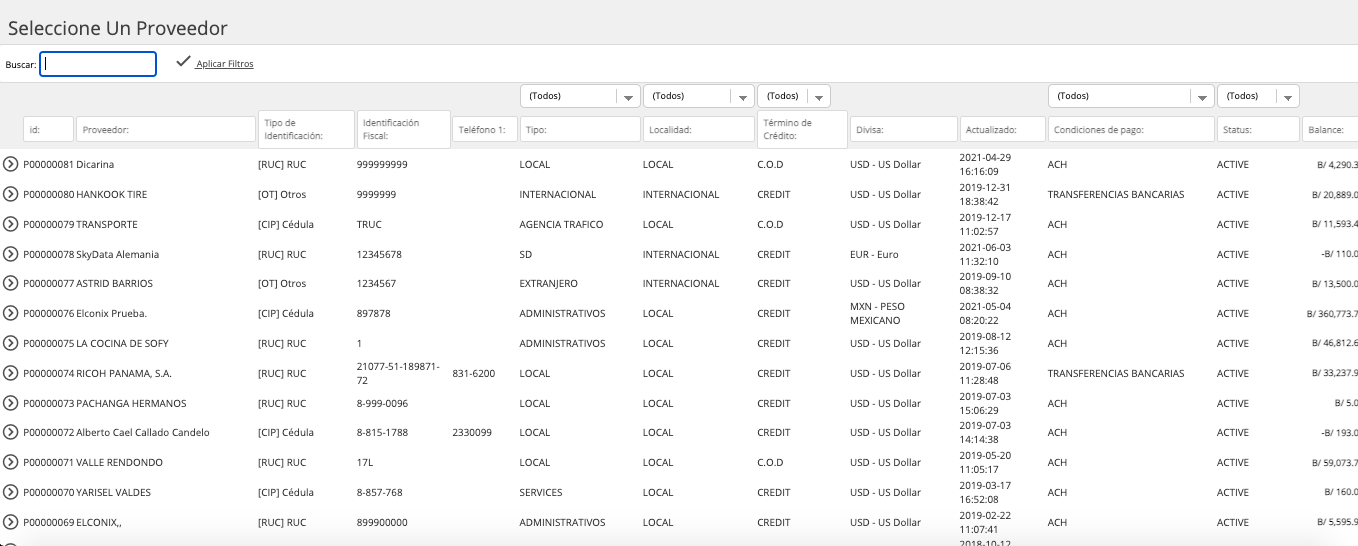Image resolution: width=1358 pixels, height=546 pixels.
Task: Select supplier P00000081 Dicarina
Action: [x=69, y=164]
